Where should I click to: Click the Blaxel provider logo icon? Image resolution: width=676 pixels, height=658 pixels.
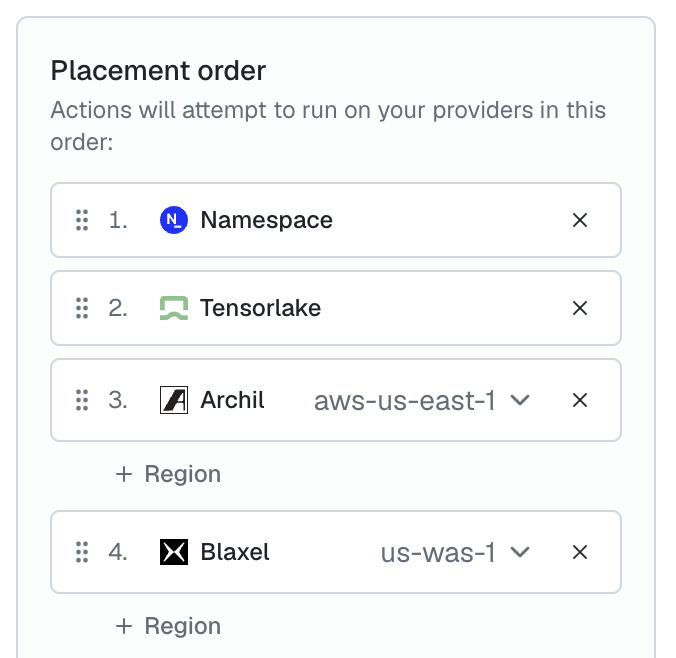click(174, 552)
